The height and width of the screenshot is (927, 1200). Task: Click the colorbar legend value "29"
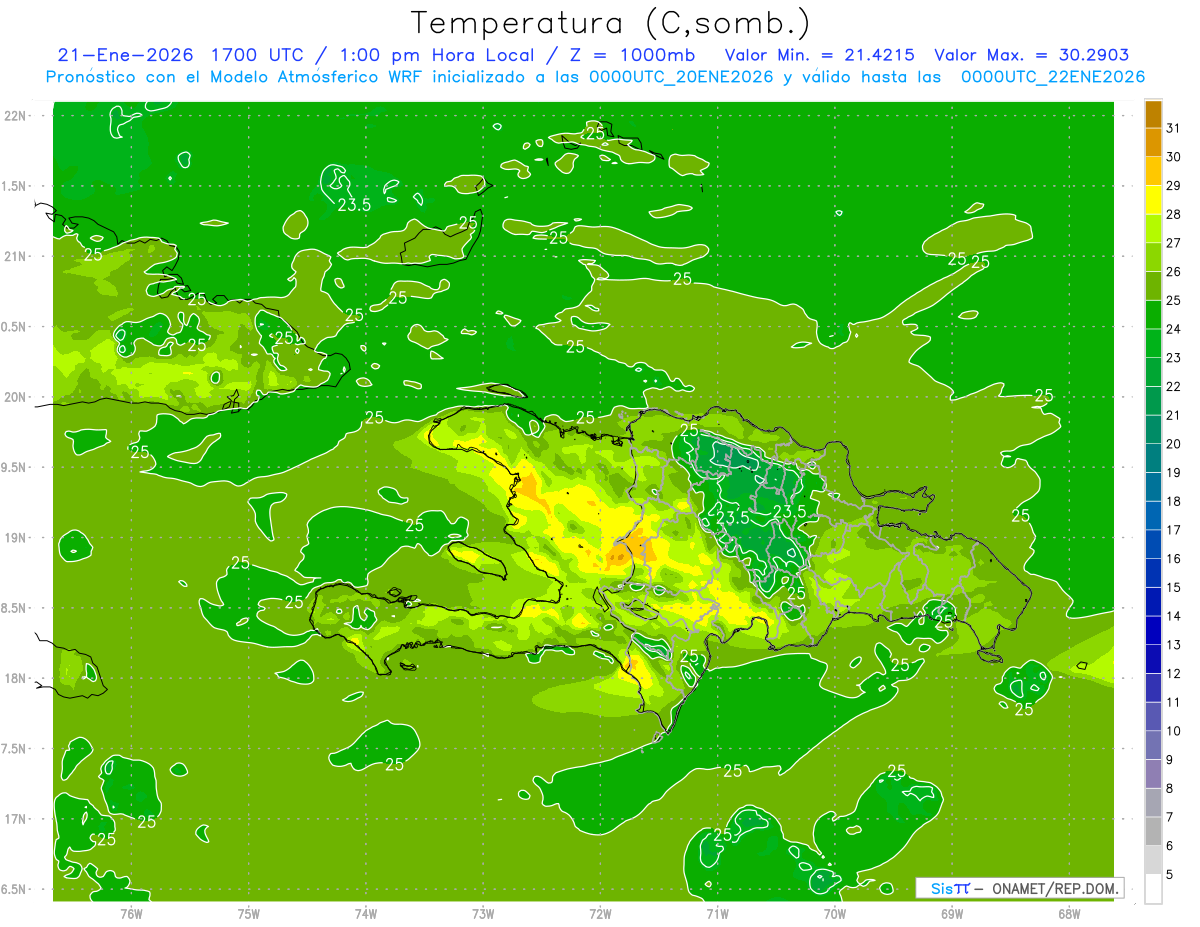pos(1173,186)
